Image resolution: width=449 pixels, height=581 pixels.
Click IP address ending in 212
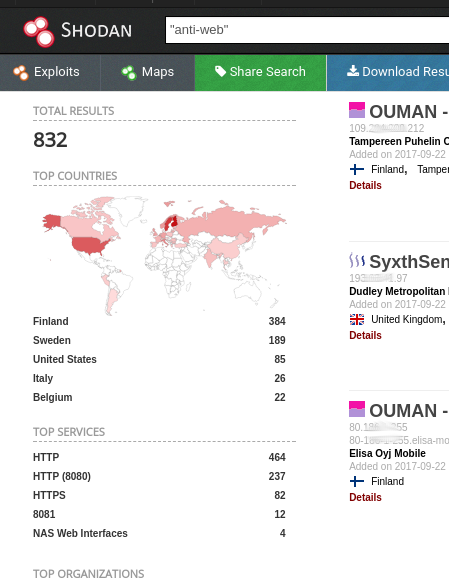pyautogui.click(x=387, y=128)
